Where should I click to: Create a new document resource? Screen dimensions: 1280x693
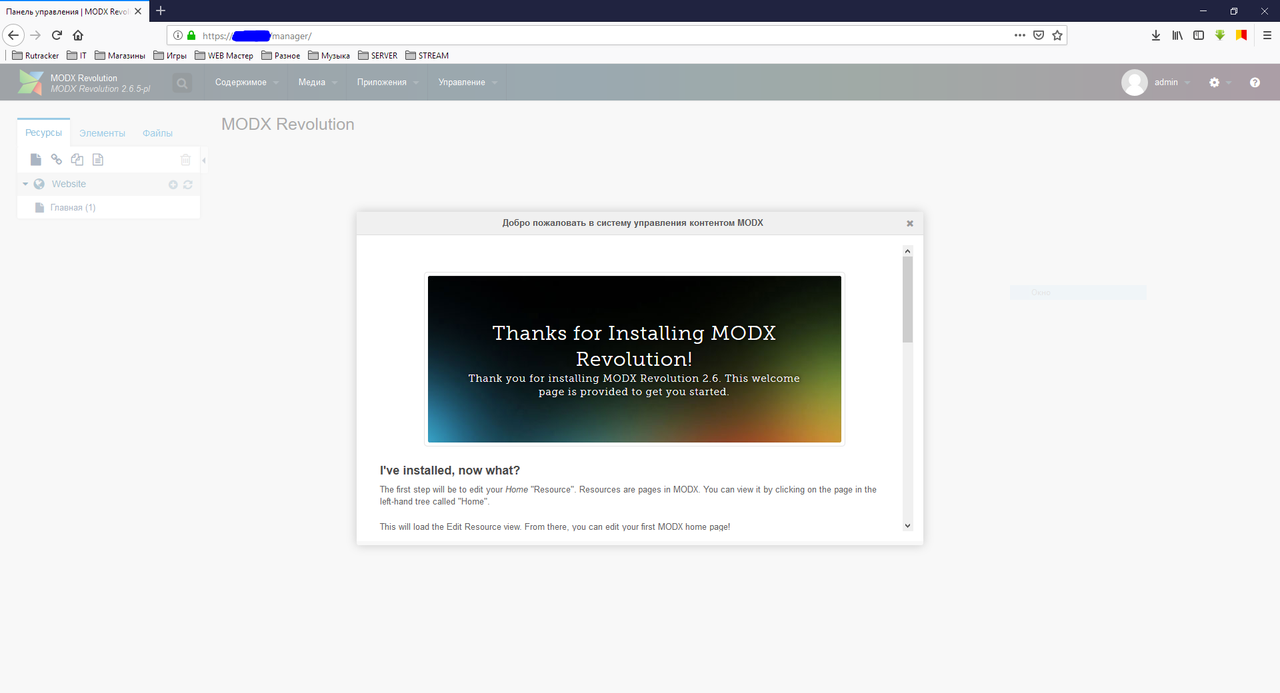tap(36, 160)
